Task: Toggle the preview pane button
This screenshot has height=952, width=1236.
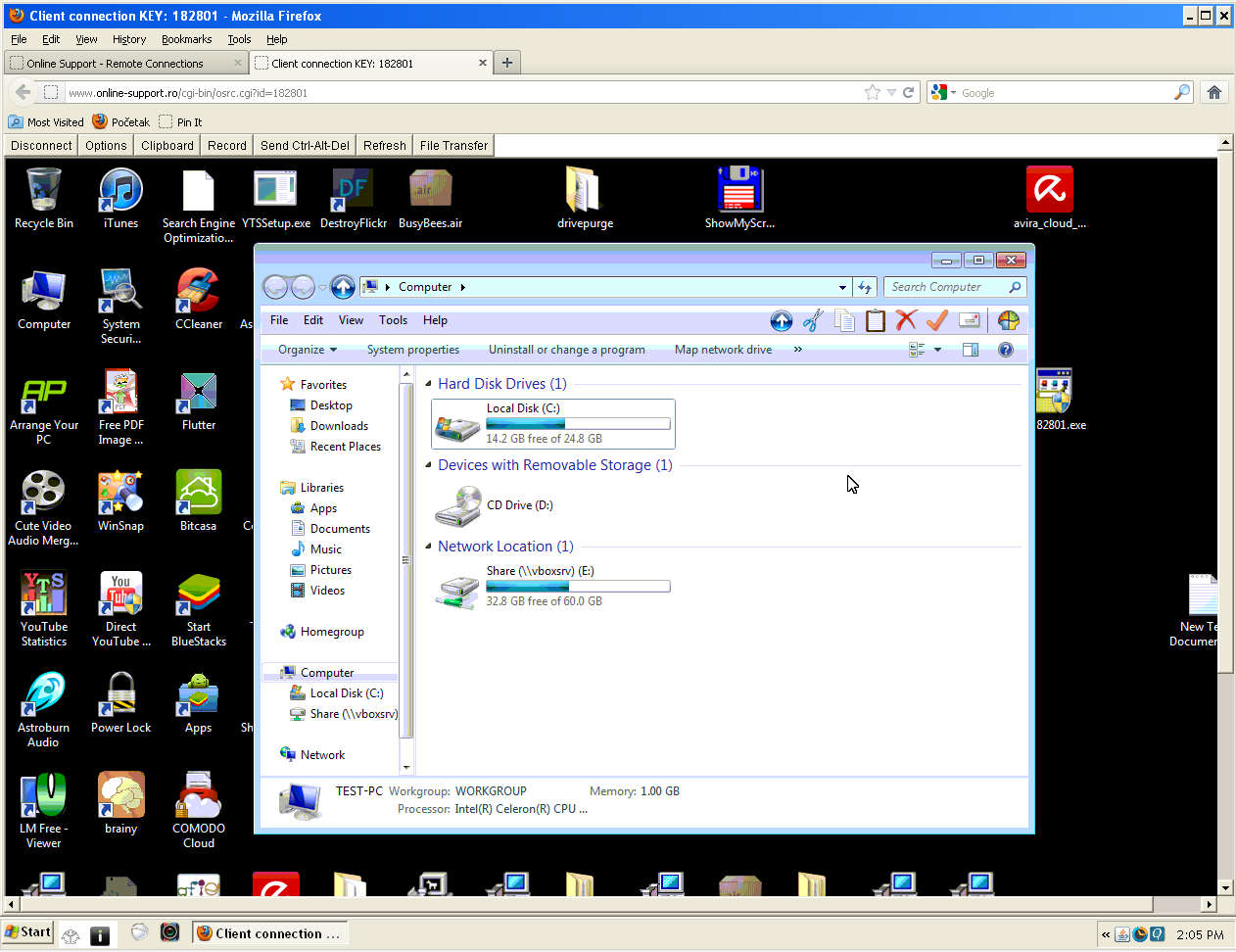Action: (970, 350)
